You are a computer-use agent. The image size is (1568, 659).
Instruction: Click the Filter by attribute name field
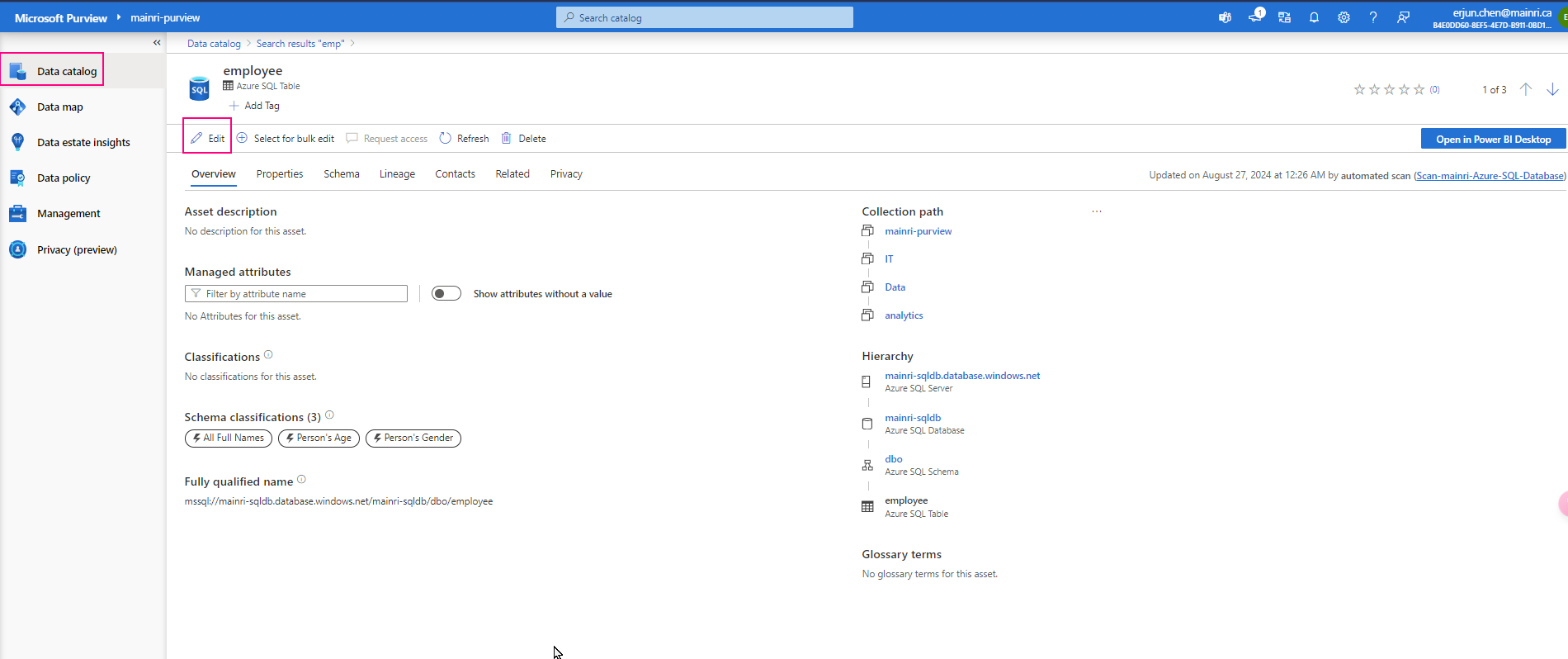(296, 294)
